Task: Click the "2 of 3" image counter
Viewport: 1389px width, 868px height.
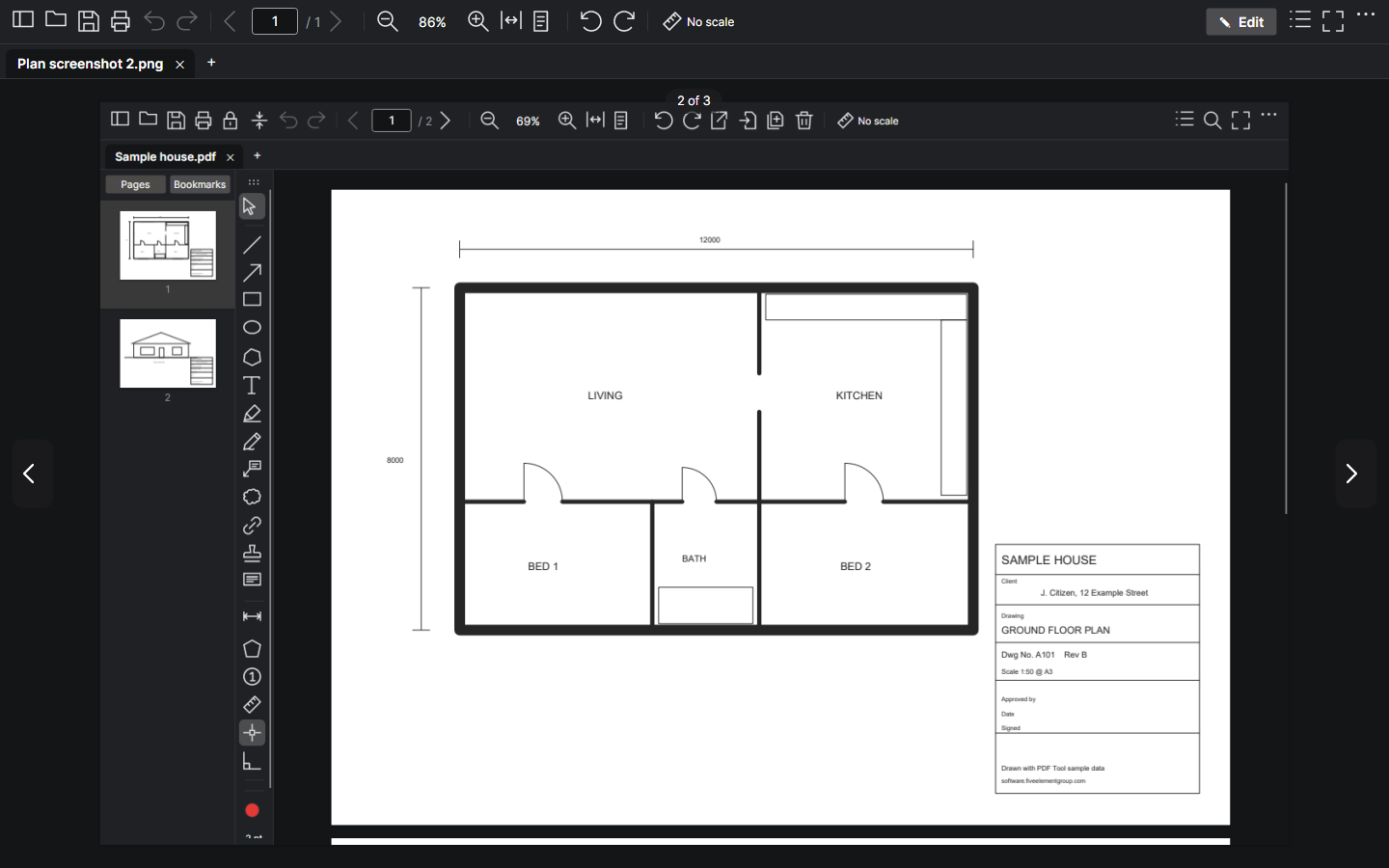Action: [694, 100]
